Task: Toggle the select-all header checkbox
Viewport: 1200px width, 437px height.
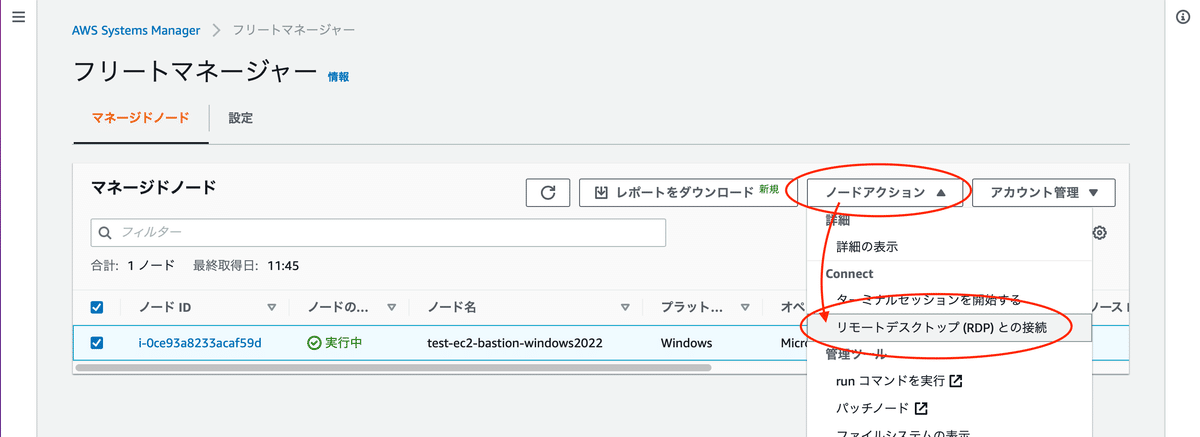Action: (97, 307)
